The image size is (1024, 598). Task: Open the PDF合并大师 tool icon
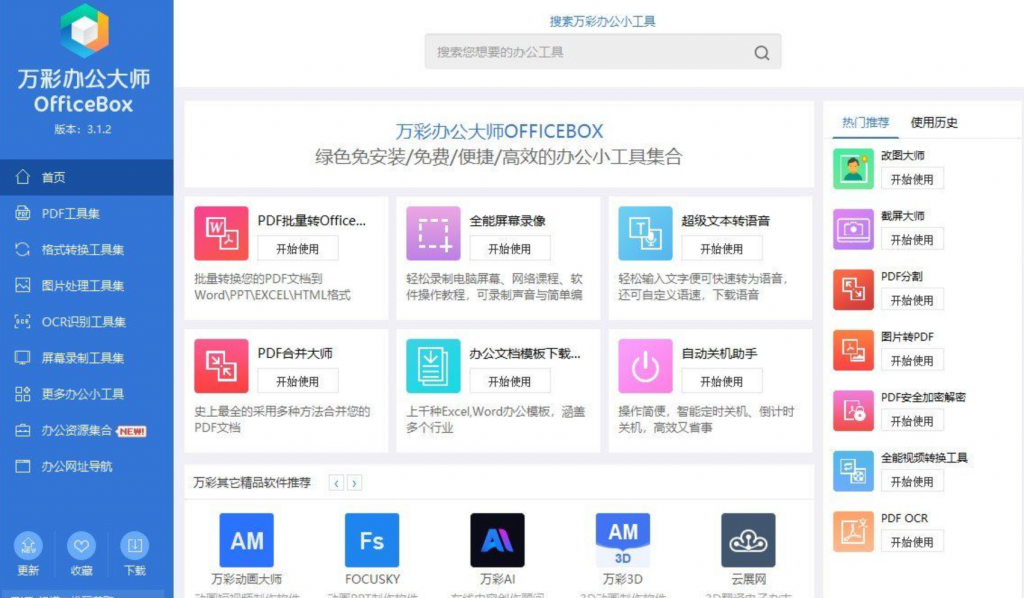coord(221,366)
